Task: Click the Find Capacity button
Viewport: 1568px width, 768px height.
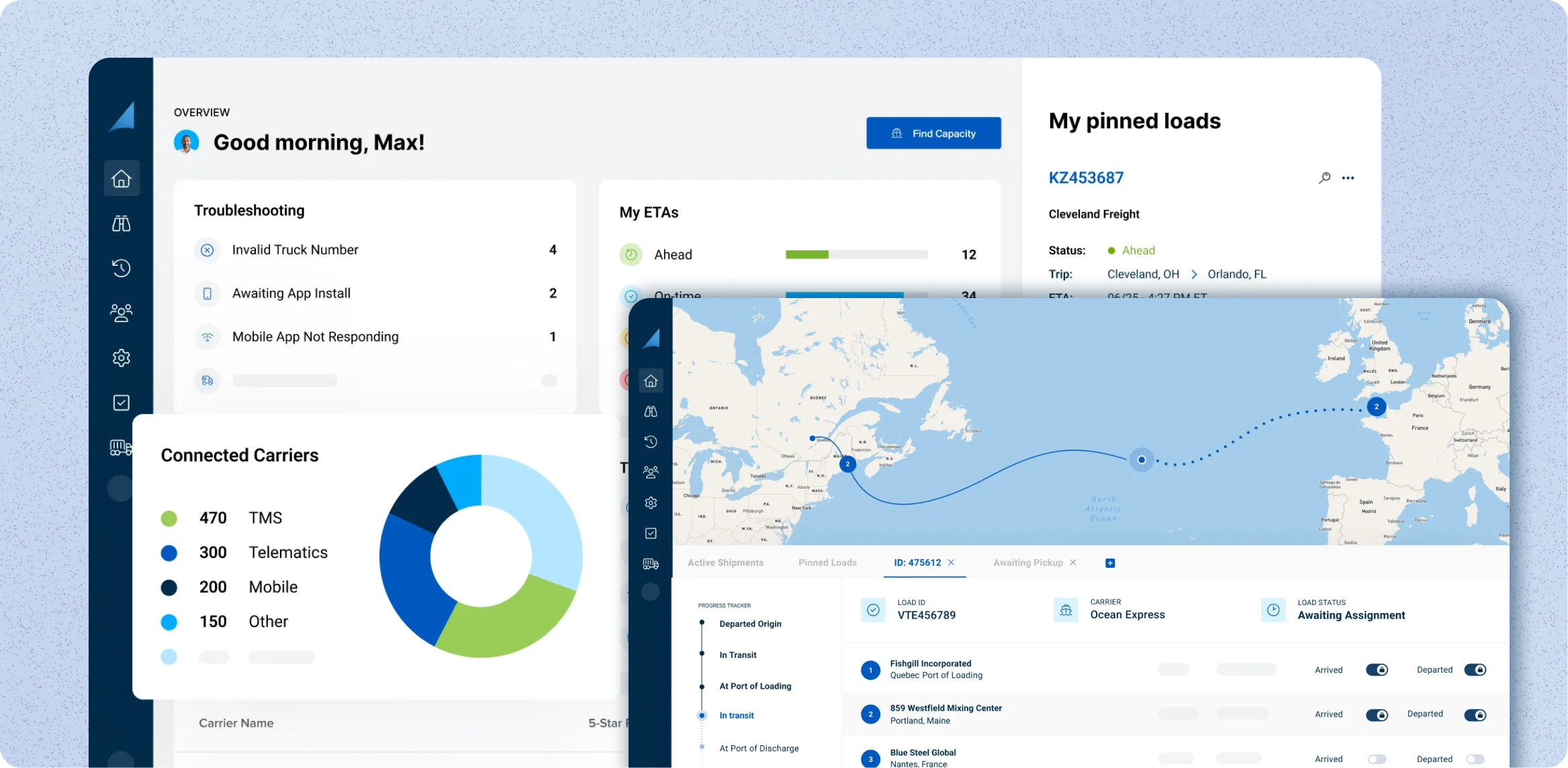Action: coord(933,133)
